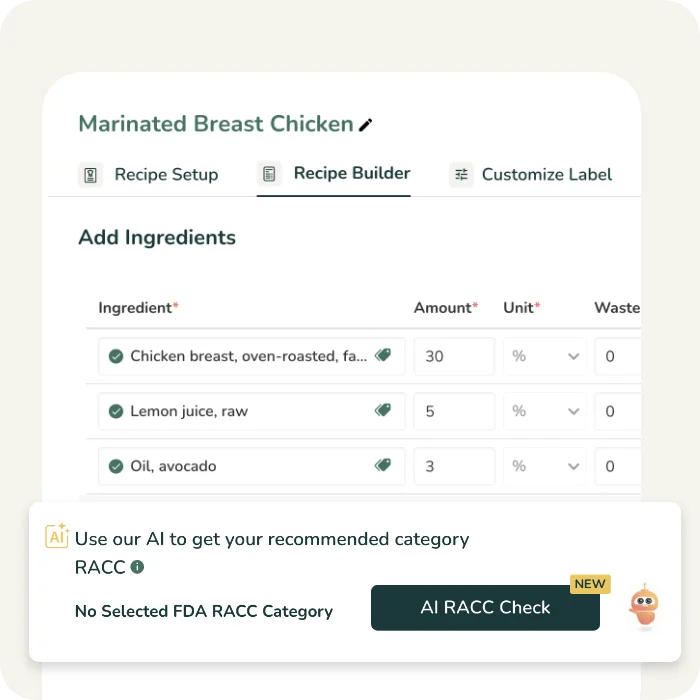Select the Recipe Builder tab

351,174
